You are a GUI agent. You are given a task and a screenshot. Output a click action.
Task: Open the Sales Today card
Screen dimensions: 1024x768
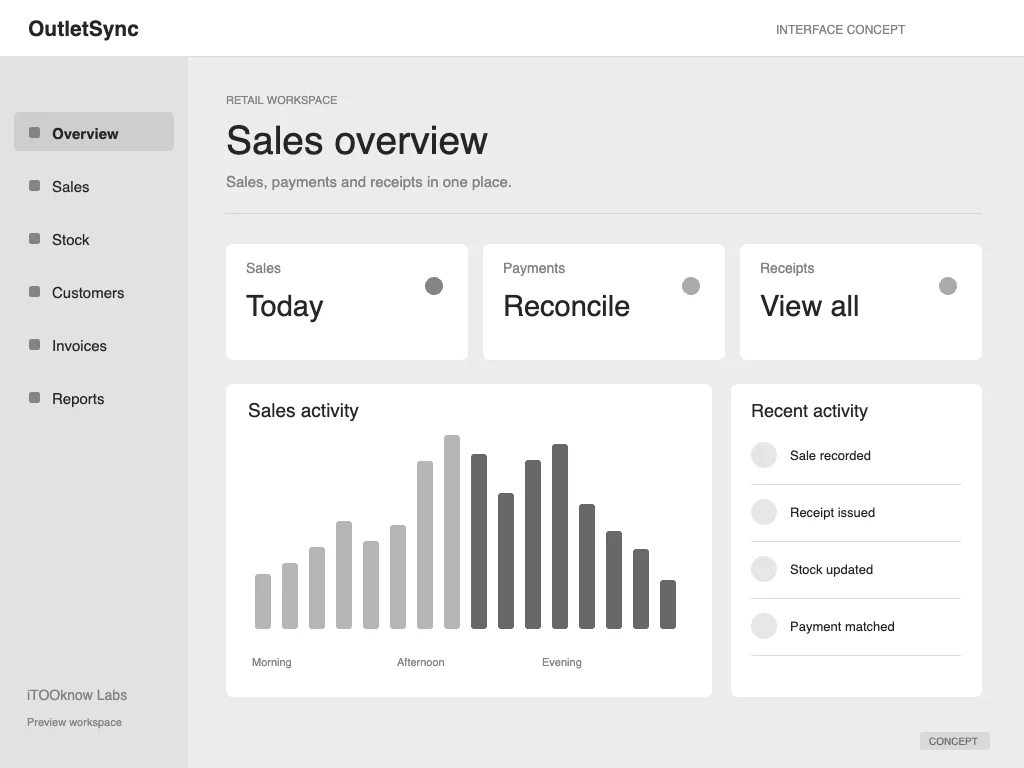coord(347,302)
